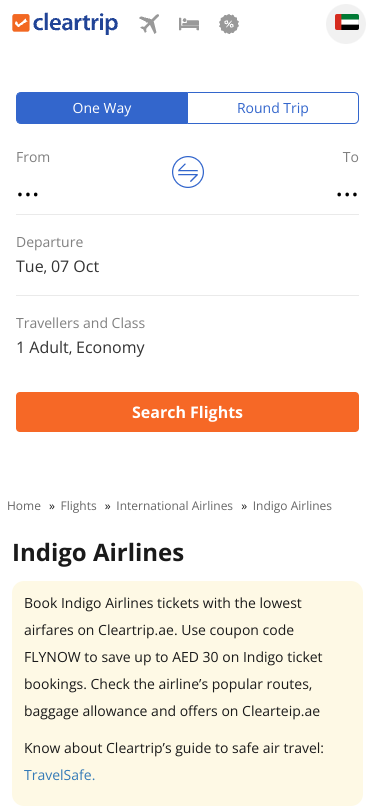The width and height of the screenshot is (375, 812).
Task: Go to Home breadcrumb
Action: (24, 506)
